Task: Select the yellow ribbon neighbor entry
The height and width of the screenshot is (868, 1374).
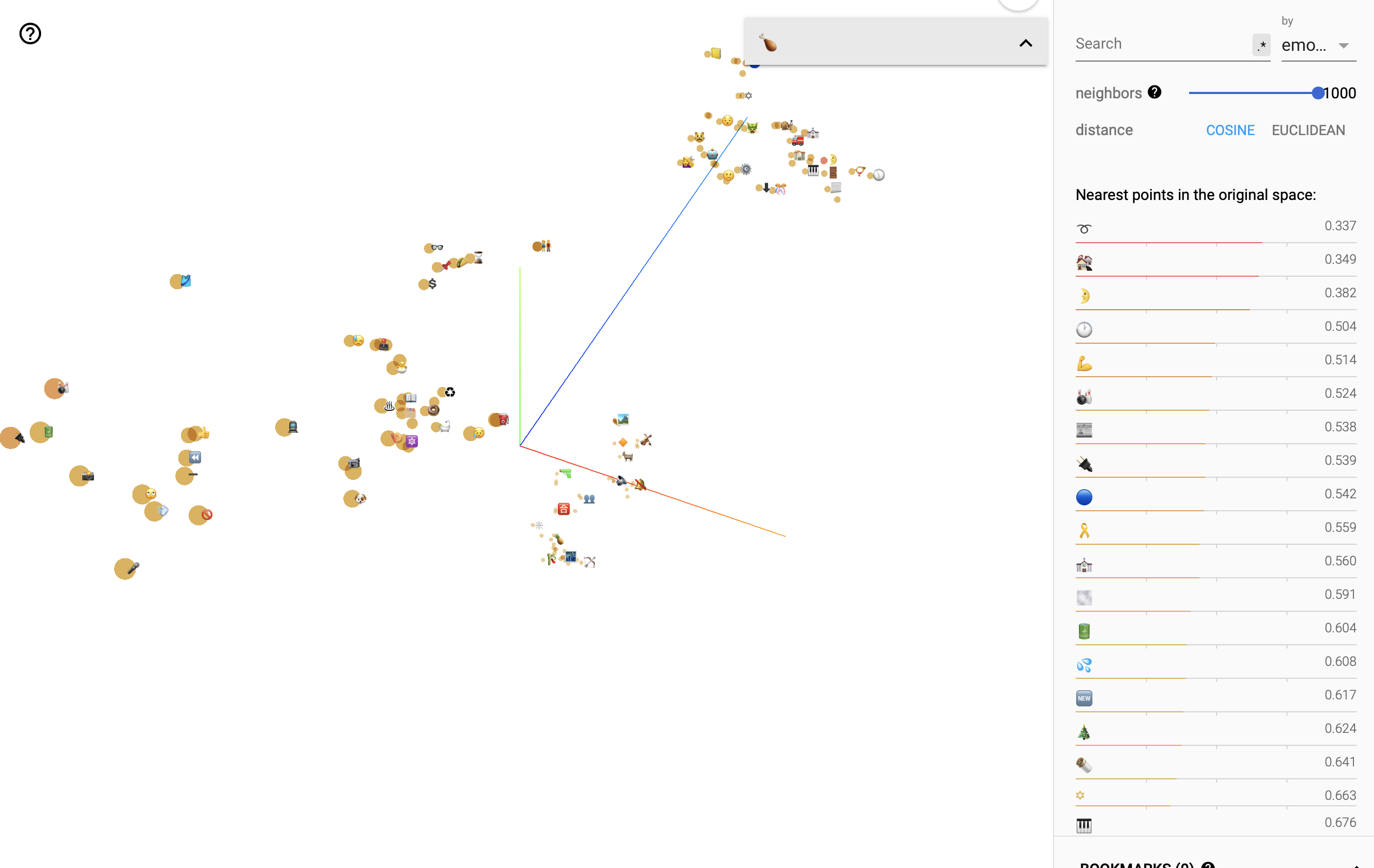Action: [x=1084, y=531]
